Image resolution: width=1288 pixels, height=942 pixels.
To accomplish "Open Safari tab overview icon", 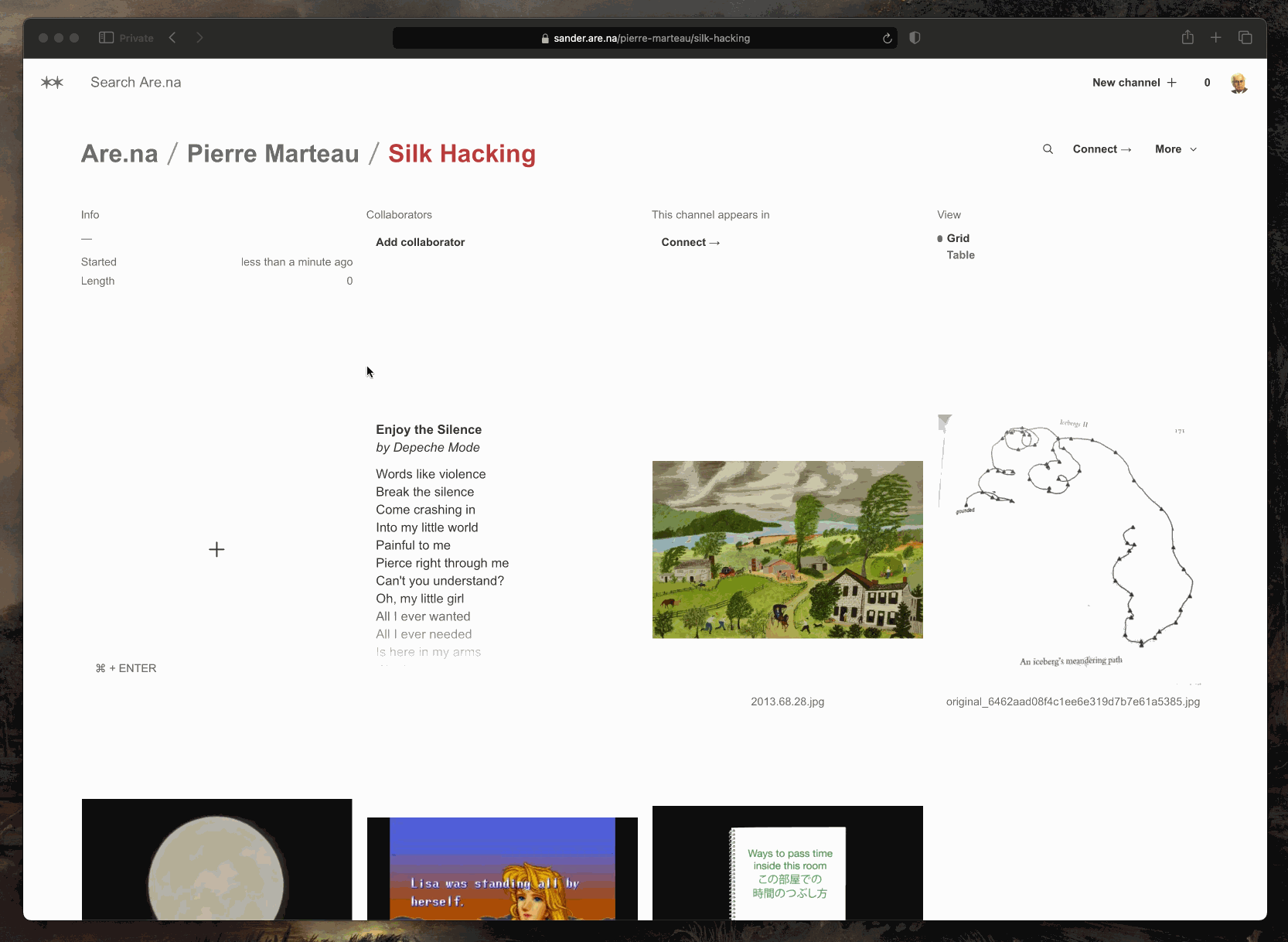I will [x=1245, y=38].
